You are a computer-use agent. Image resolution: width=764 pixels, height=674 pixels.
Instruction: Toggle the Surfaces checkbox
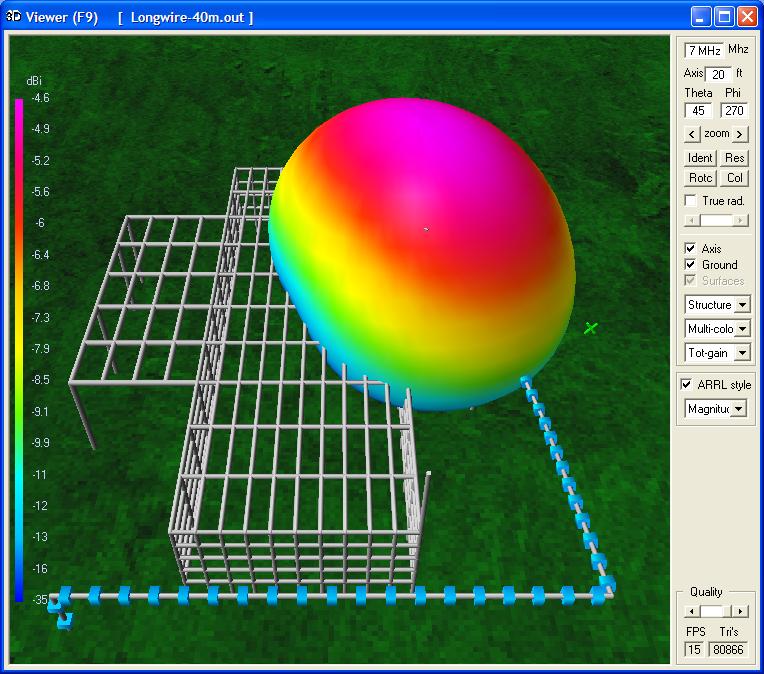pos(690,280)
